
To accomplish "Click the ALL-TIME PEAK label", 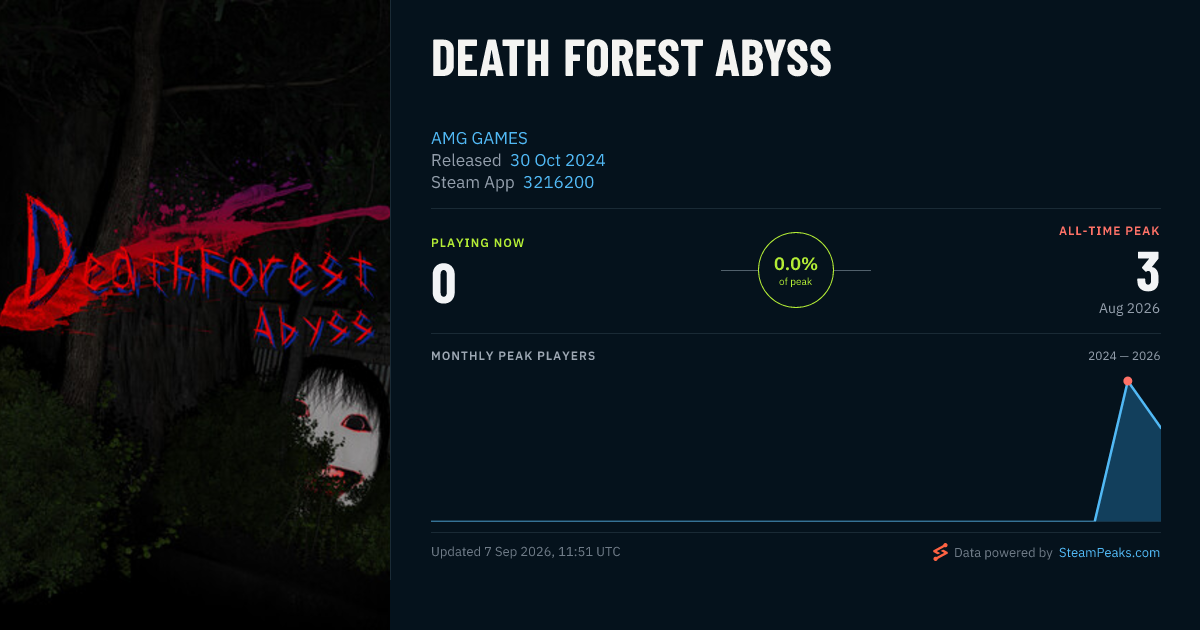I will (1109, 231).
